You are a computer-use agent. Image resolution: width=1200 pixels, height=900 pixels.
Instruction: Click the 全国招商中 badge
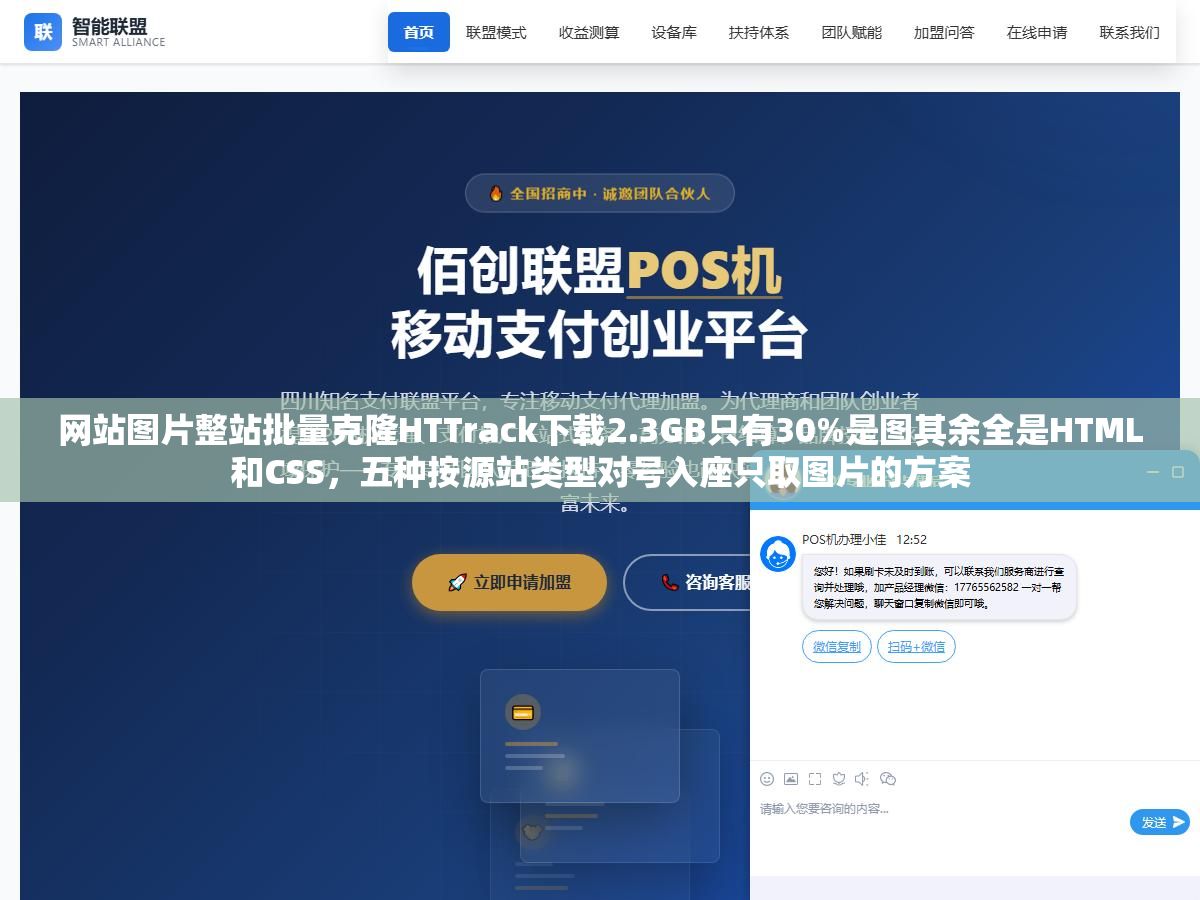point(600,193)
